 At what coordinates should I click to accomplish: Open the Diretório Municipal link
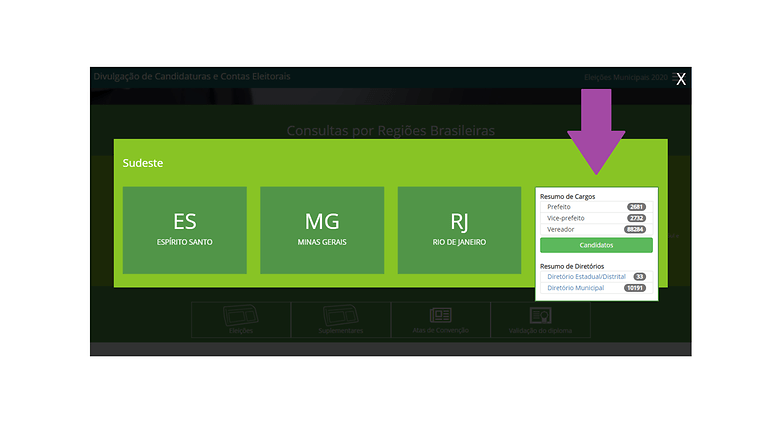[576, 288]
